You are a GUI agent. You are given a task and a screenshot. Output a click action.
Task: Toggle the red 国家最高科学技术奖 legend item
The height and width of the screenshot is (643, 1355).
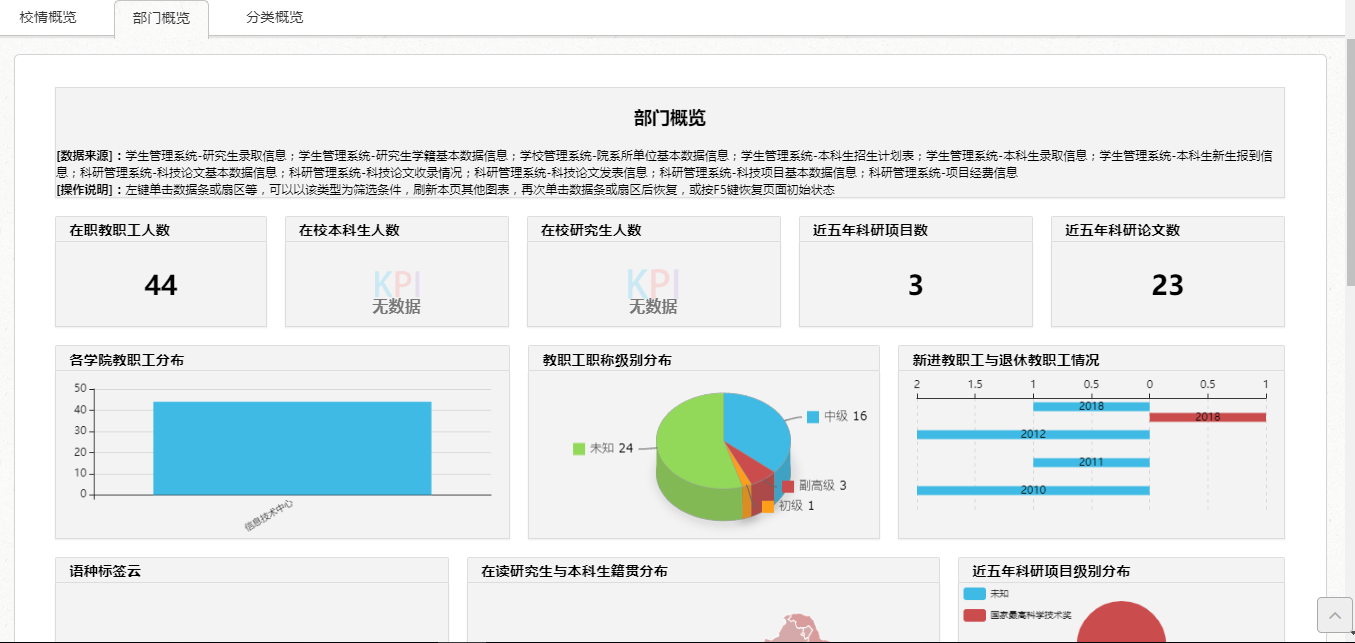[x=975, y=615]
